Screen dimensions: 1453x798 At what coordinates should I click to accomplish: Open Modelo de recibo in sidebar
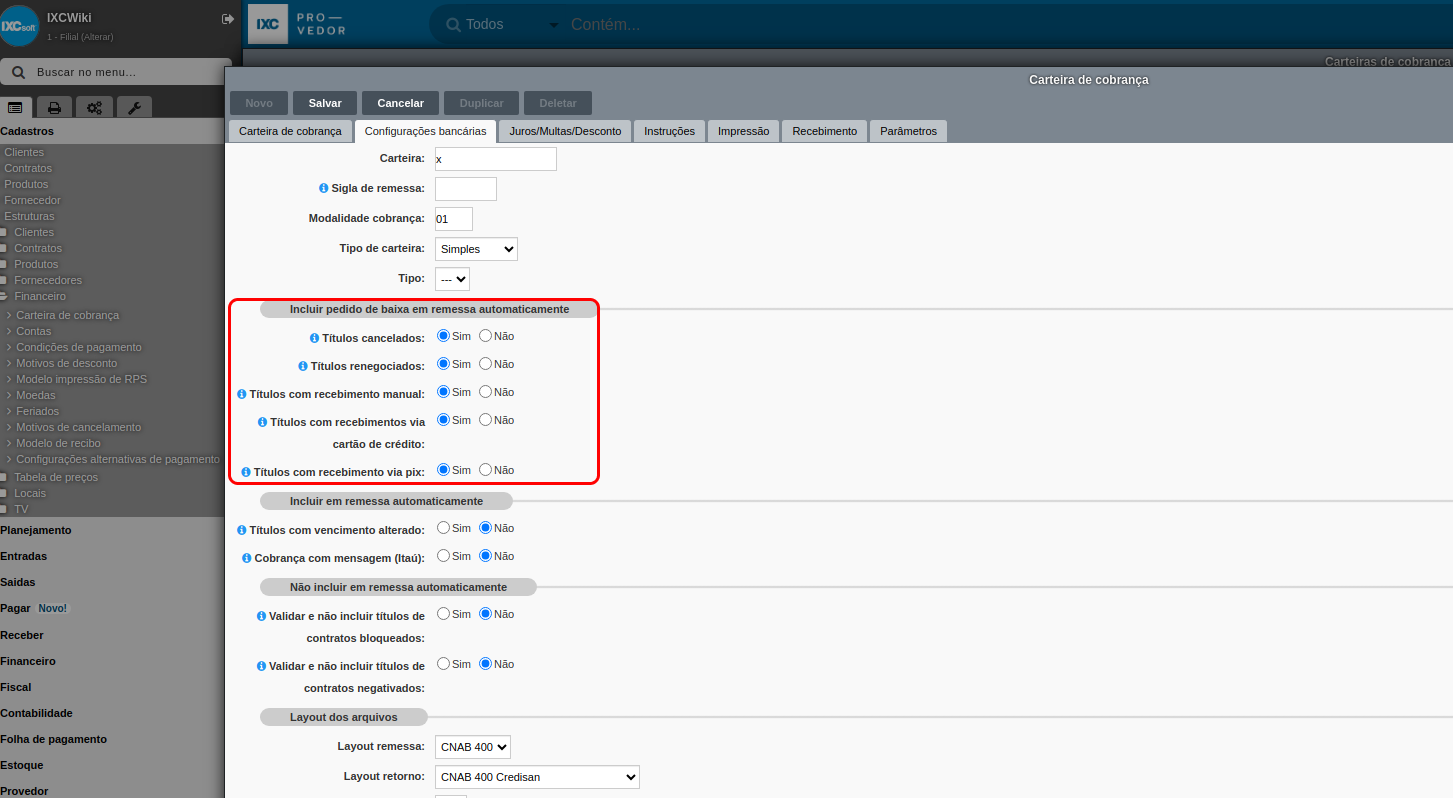(58, 443)
